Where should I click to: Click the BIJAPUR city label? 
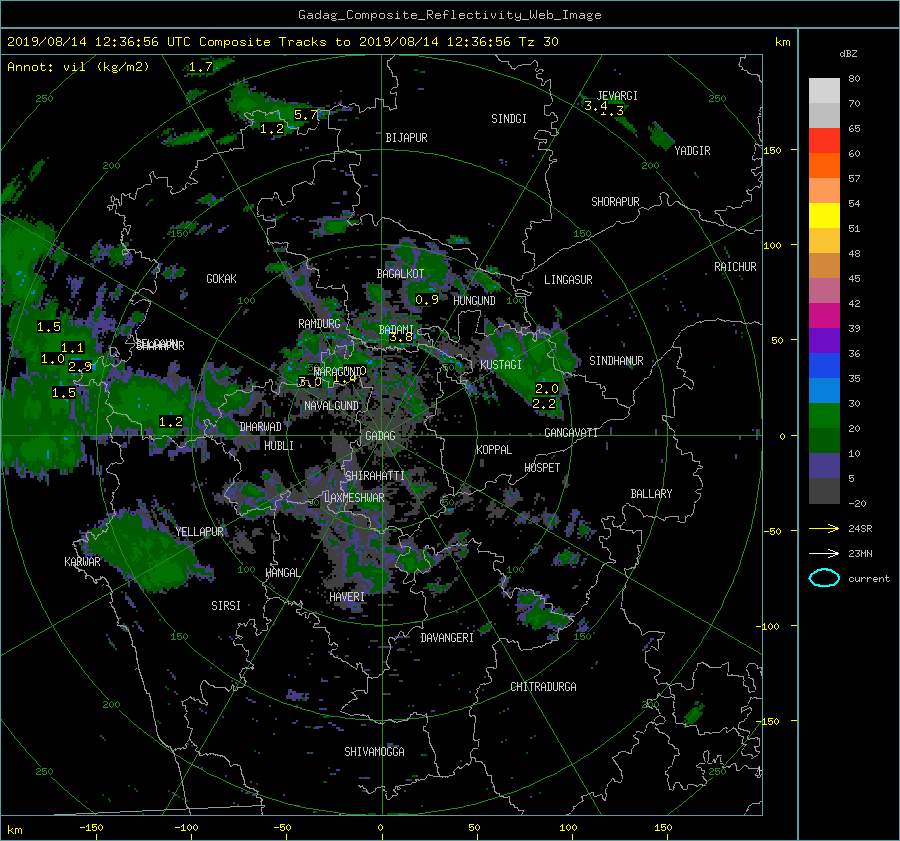(406, 138)
